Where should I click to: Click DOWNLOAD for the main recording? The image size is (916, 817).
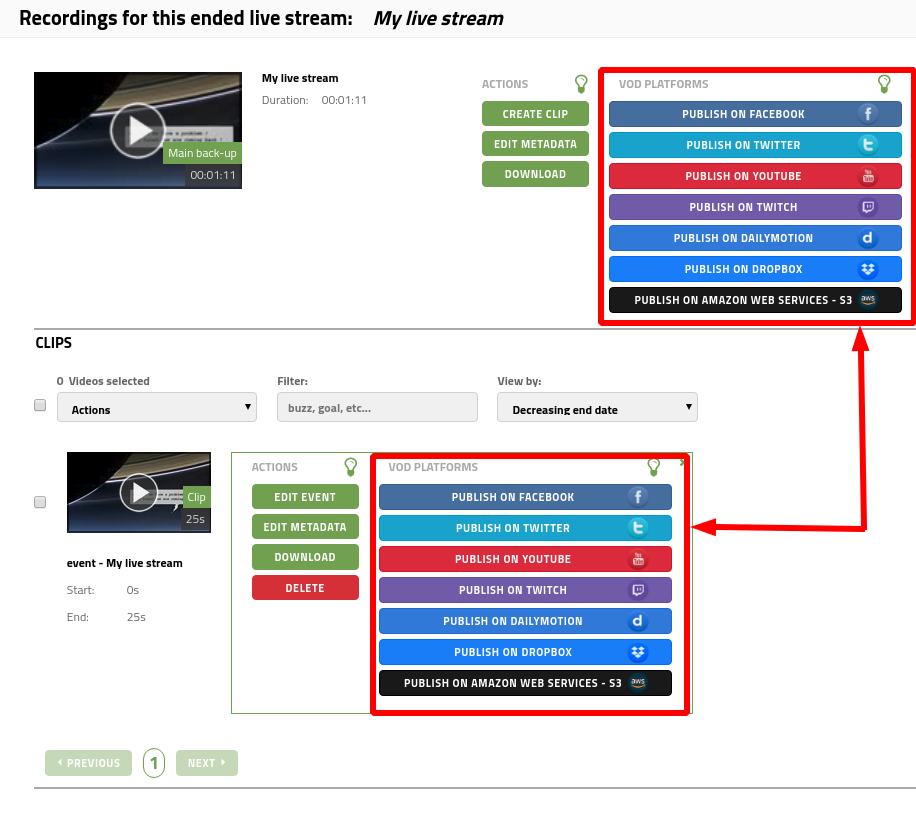[x=535, y=174]
